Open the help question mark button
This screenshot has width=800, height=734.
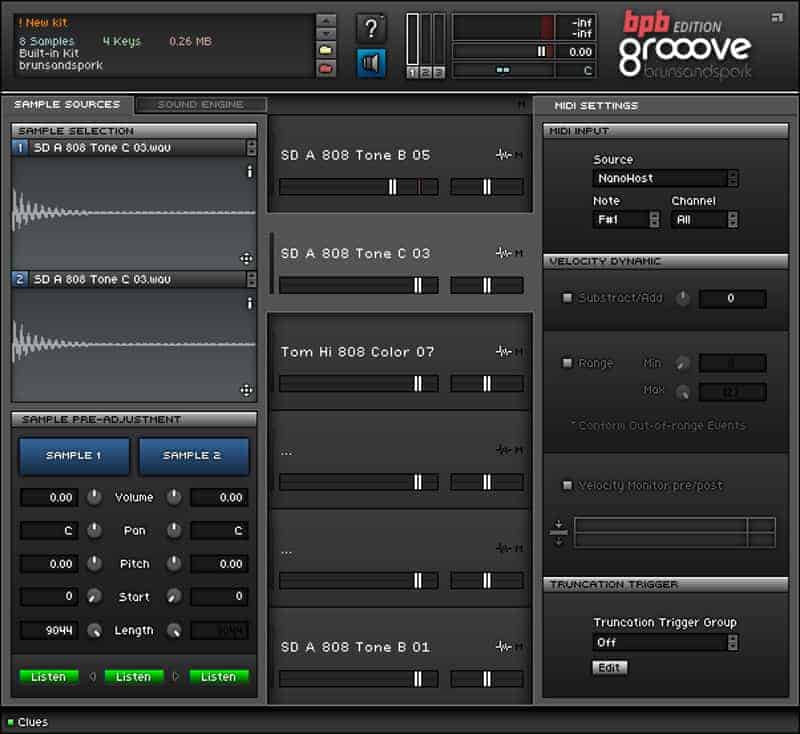371,29
